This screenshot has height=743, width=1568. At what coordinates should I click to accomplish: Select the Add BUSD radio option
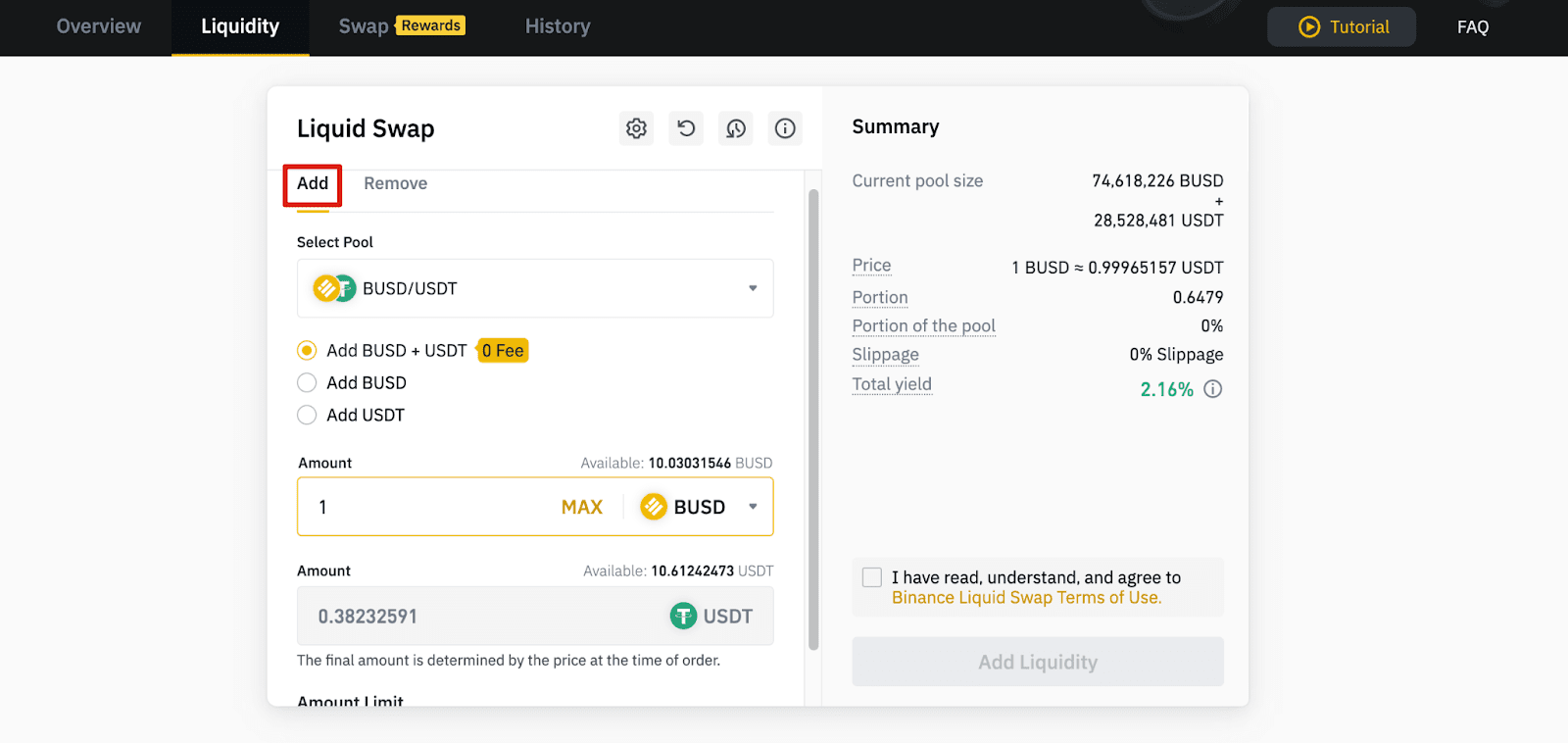(x=307, y=382)
